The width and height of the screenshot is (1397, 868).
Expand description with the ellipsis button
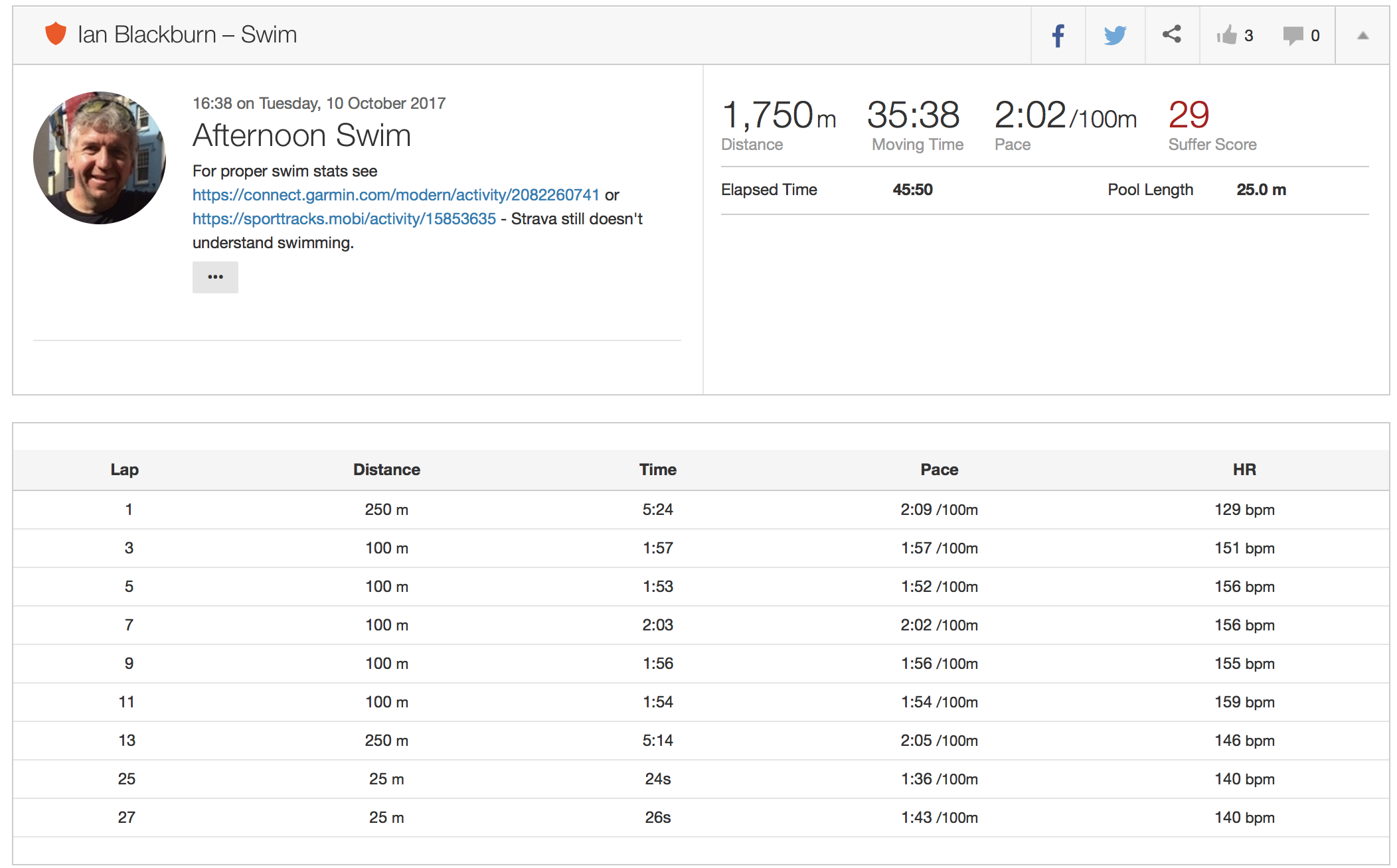(x=215, y=277)
